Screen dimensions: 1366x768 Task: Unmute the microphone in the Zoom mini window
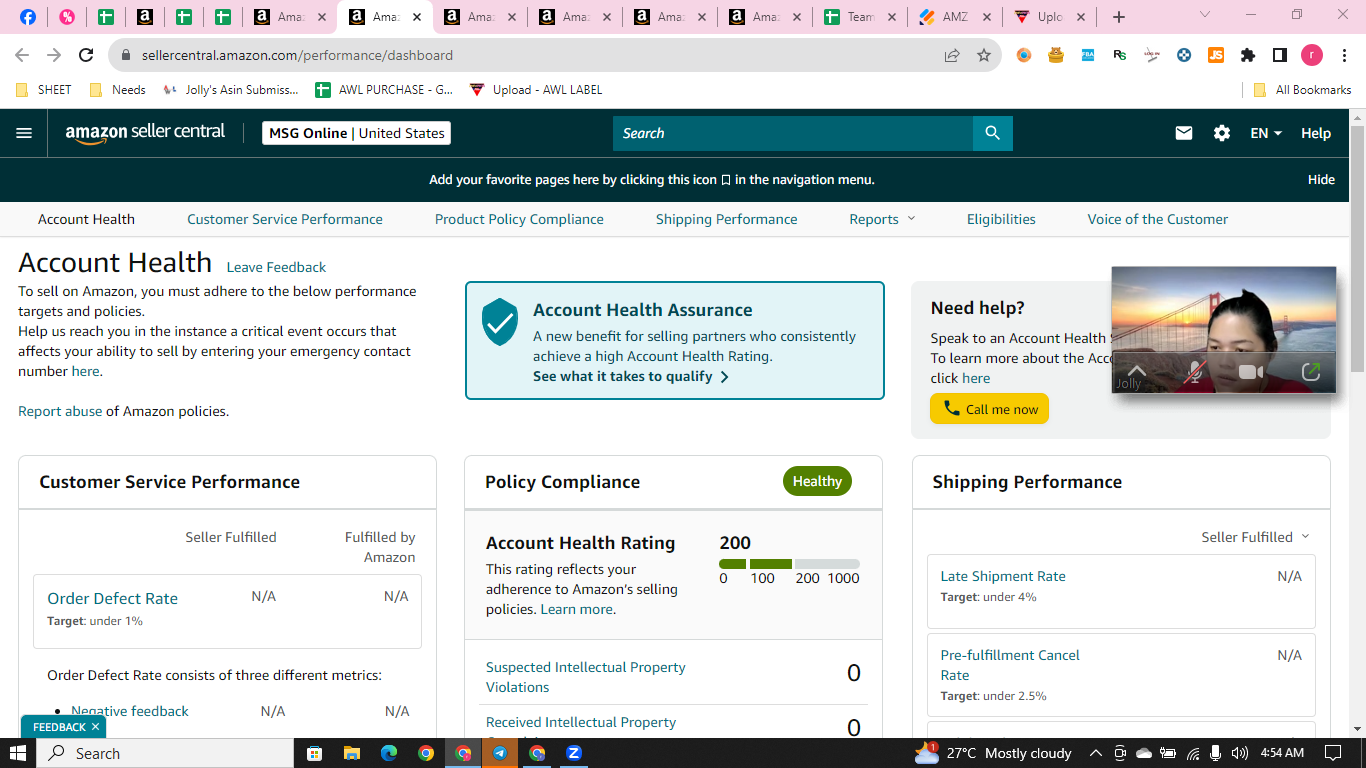(x=1194, y=372)
